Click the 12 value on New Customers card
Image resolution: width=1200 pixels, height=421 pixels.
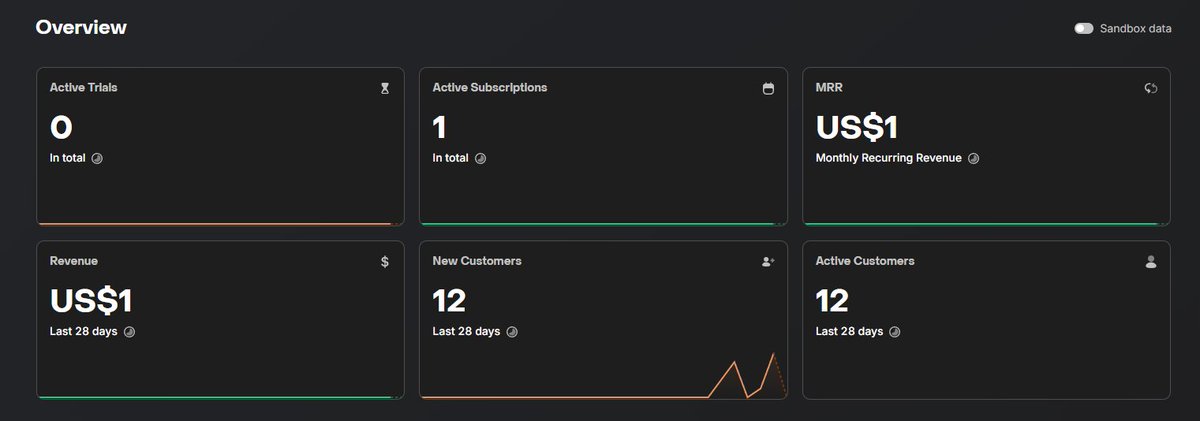coord(450,300)
